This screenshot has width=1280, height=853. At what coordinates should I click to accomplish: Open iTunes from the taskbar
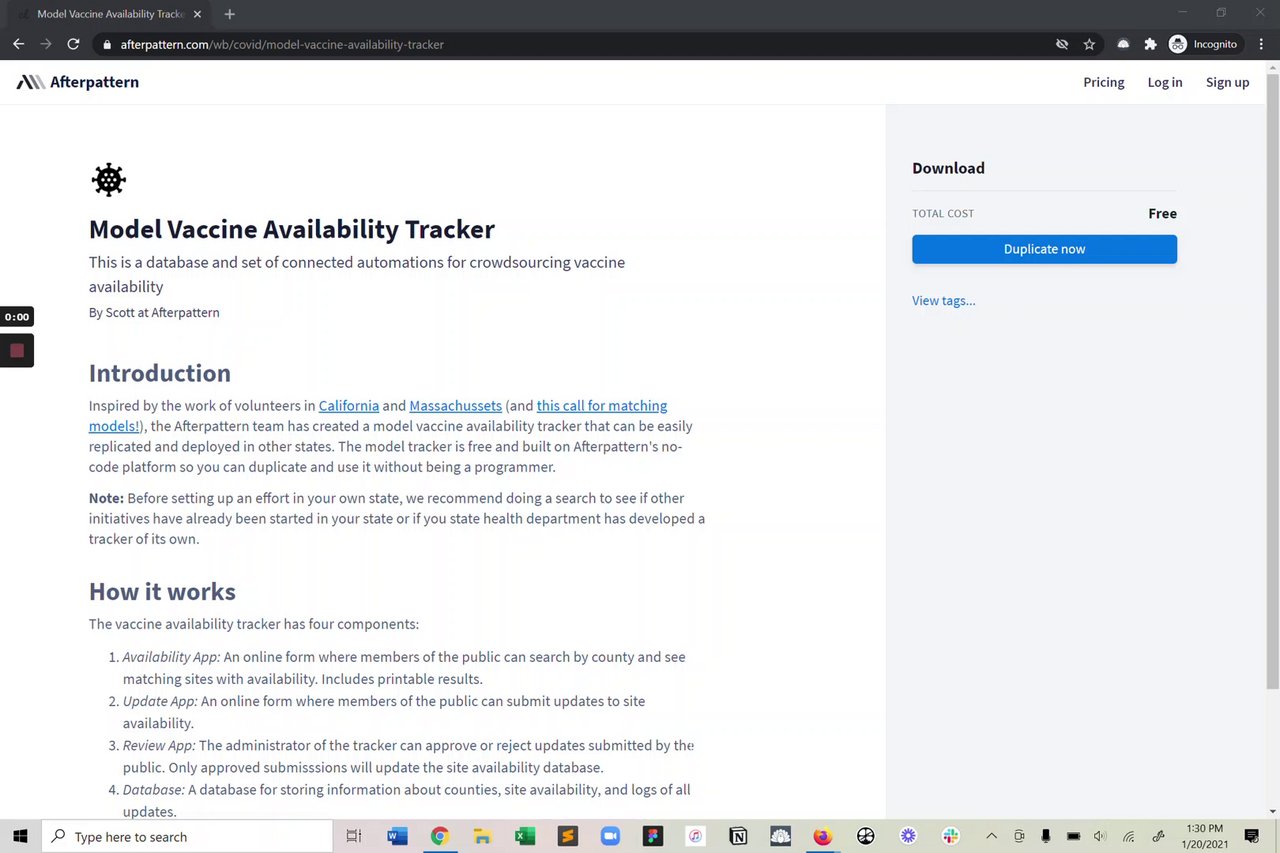tap(695, 836)
